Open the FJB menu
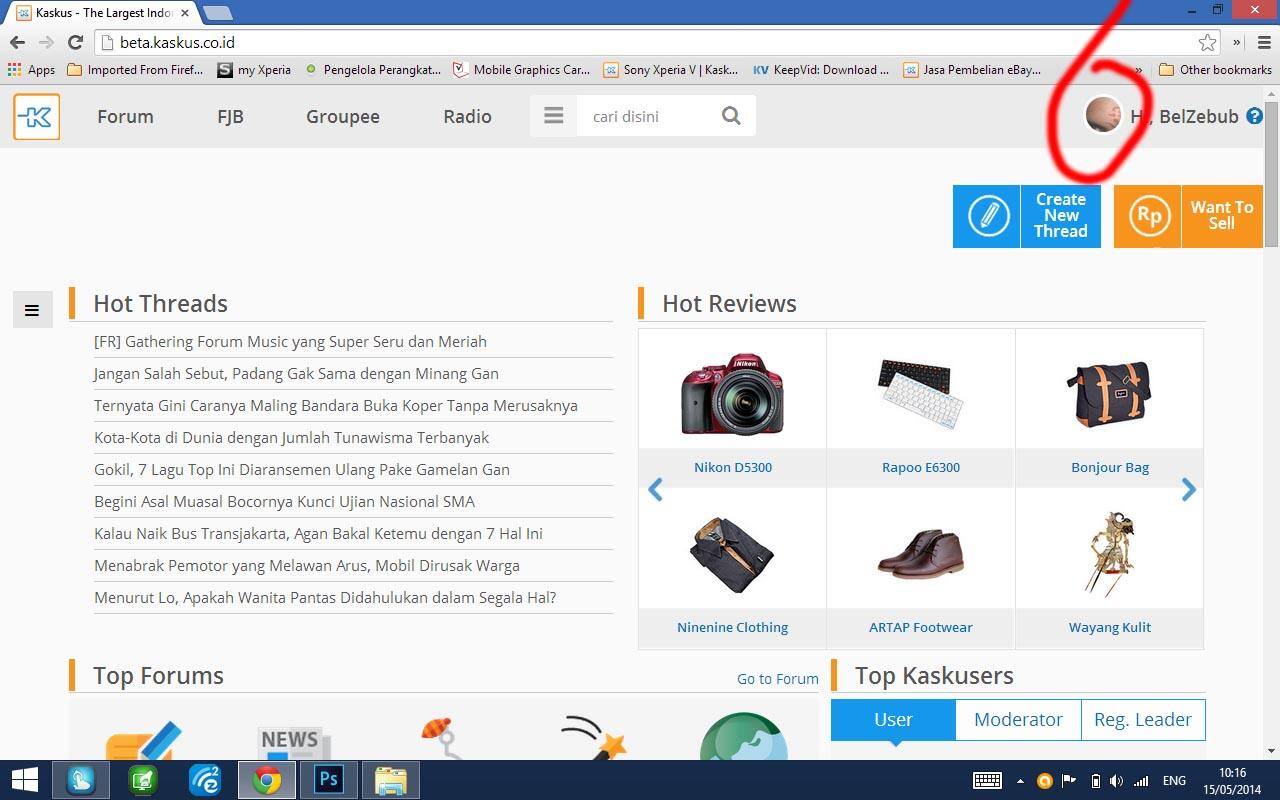 pos(230,116)
